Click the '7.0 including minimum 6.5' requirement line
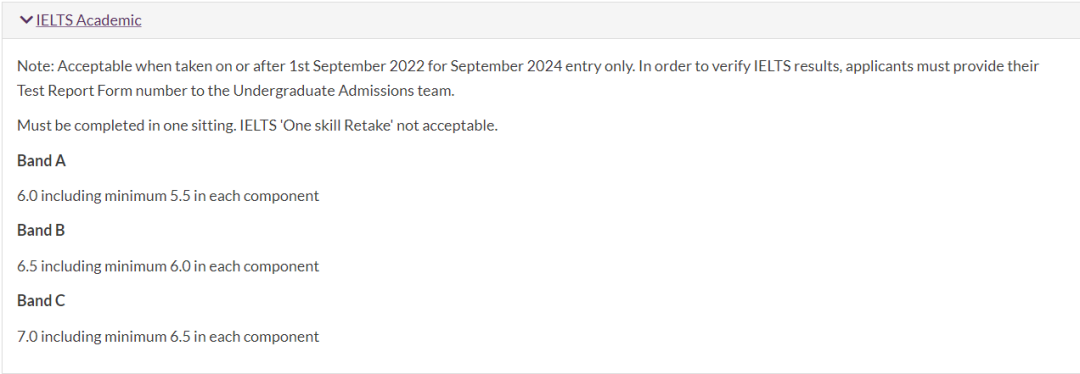Screen dimensions: 1080x374 [168, 337]
